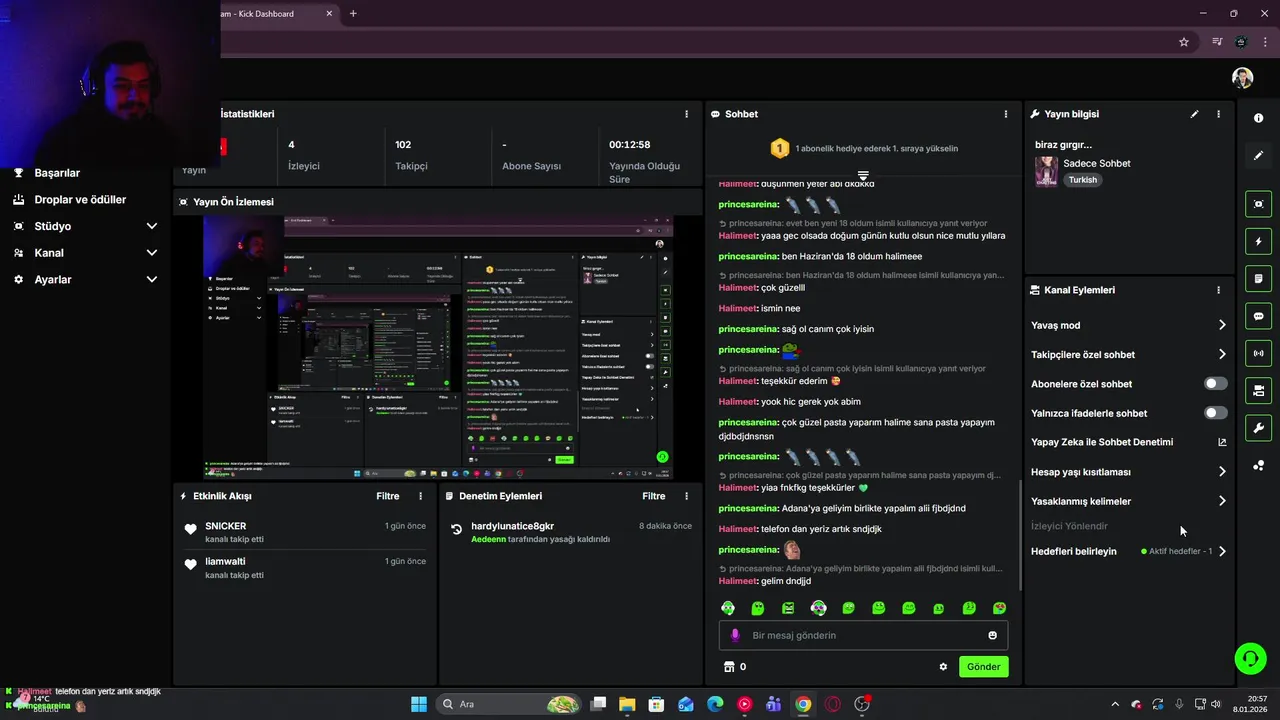
Task: Open Yayın bilgisi panel three-dot menu
Action: point(1218,114)
